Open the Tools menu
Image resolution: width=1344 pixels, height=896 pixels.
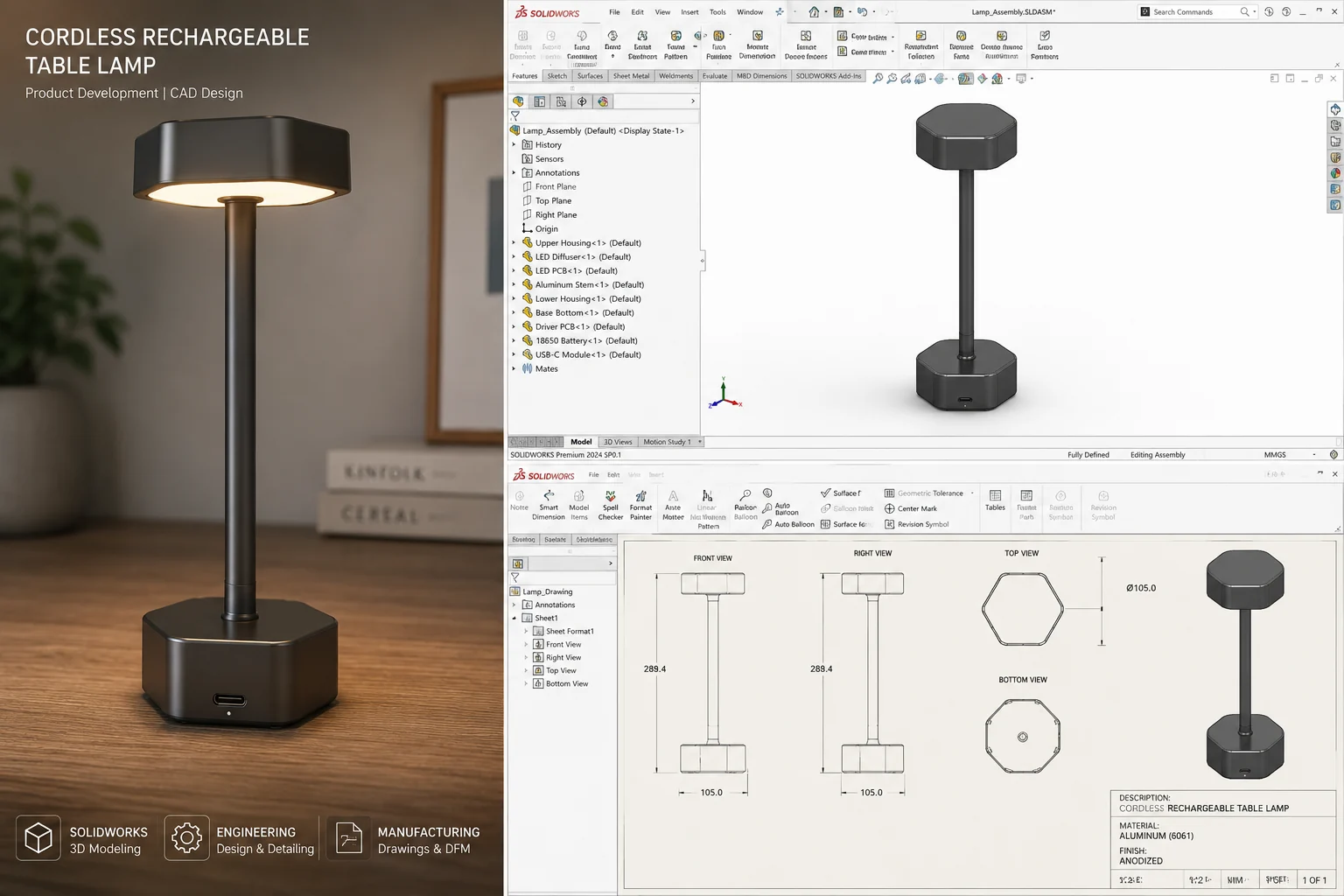(717, 12)
